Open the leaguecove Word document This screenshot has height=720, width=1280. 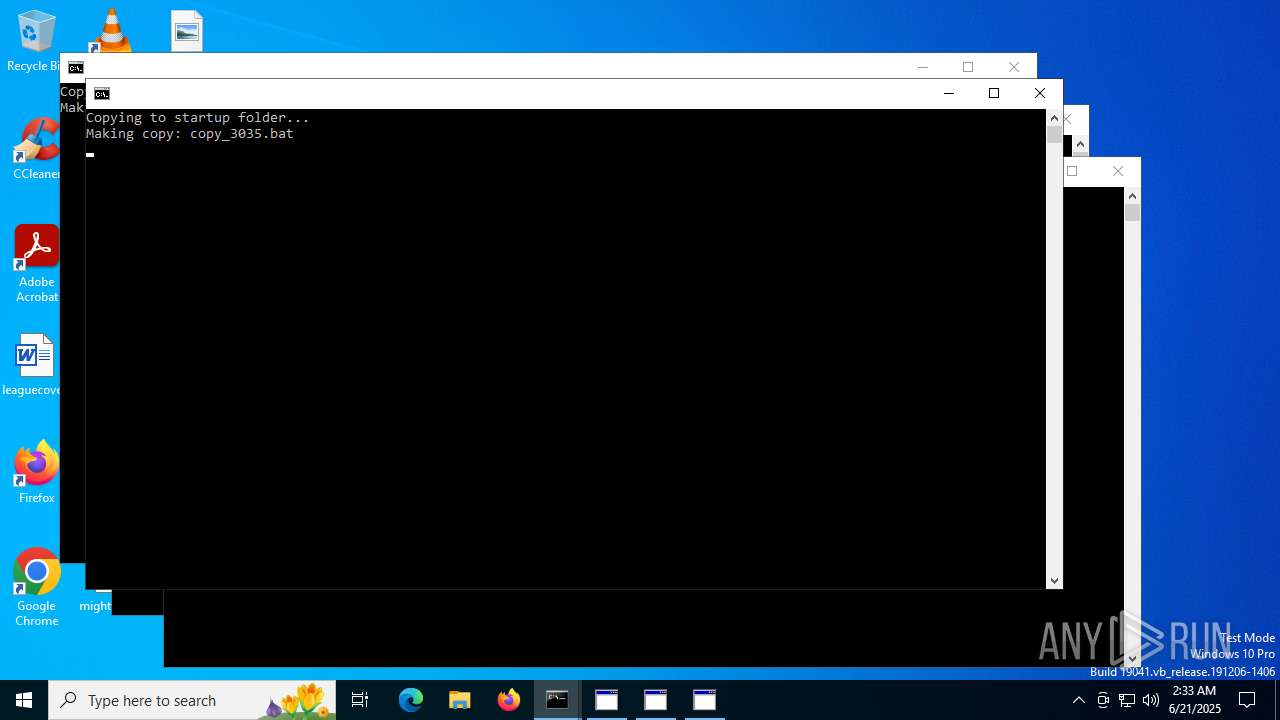point(33,365)
